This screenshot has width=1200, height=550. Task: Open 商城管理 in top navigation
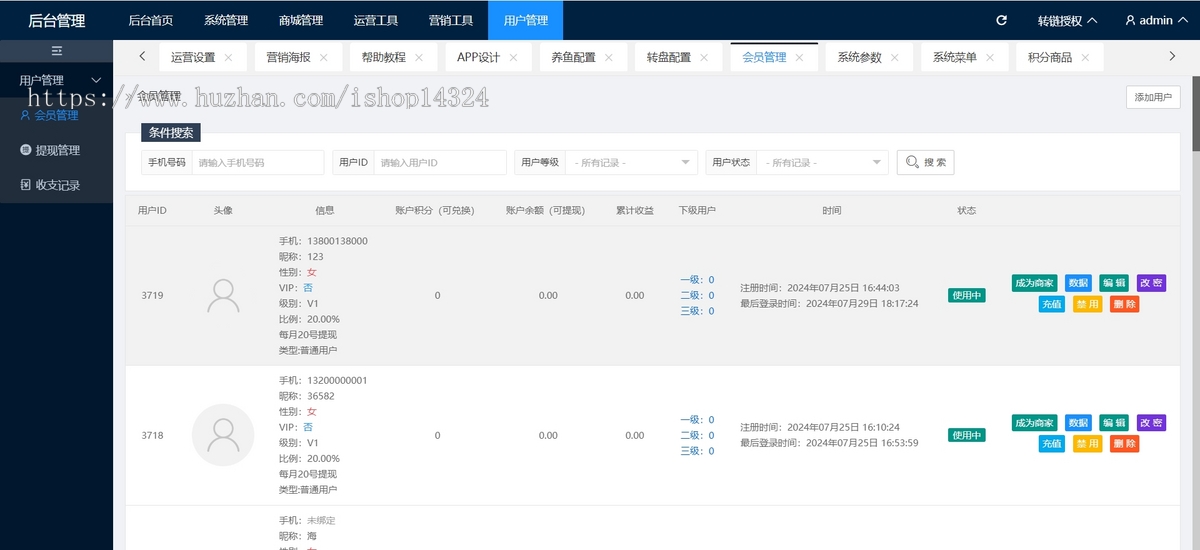pos(301,20)
